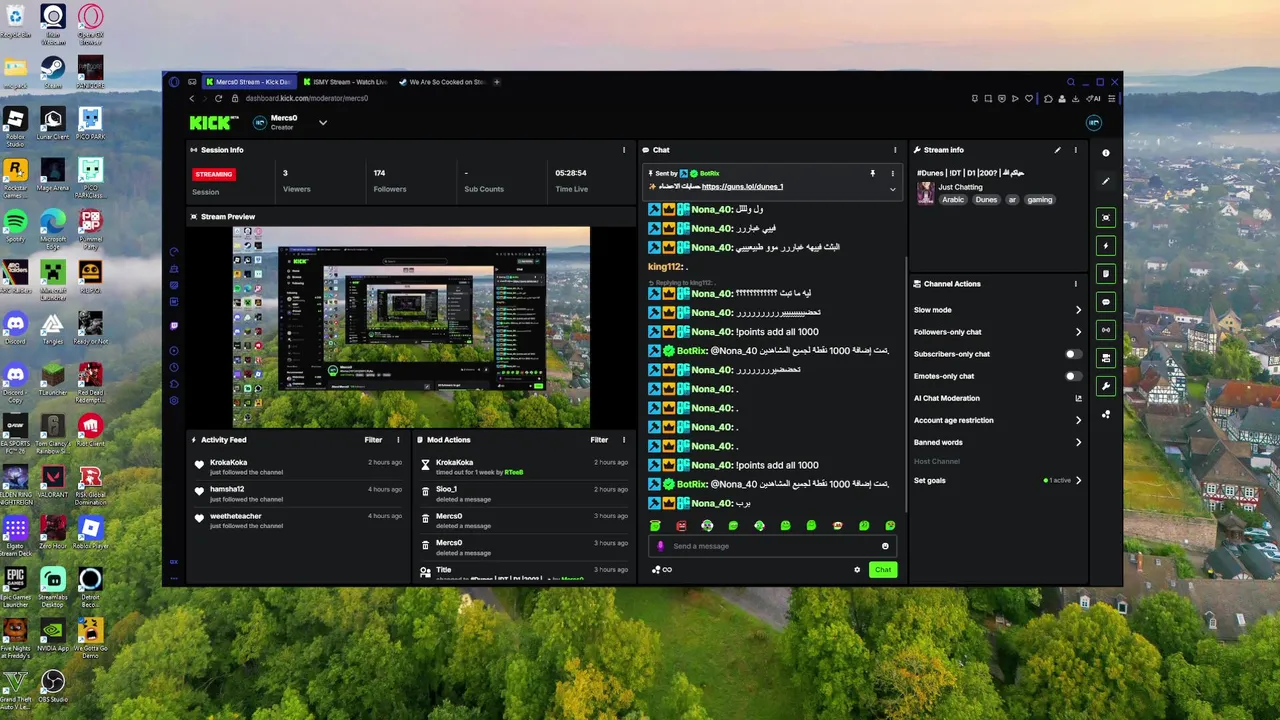Open the Twitch icon in Opera sidebar
This screenshot has width=1280, height=720.
174,326
